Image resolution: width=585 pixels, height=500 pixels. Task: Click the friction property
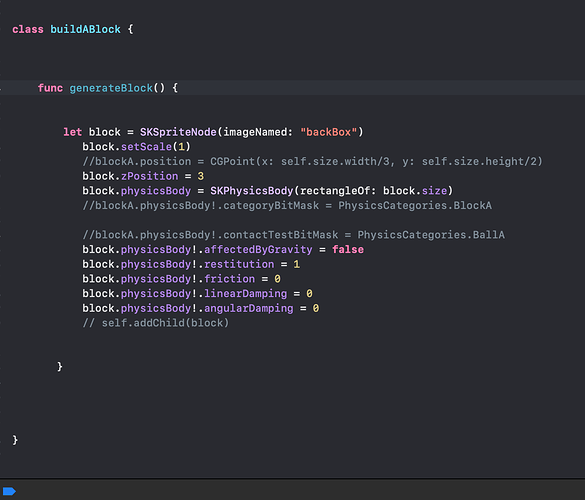point(229,279)
